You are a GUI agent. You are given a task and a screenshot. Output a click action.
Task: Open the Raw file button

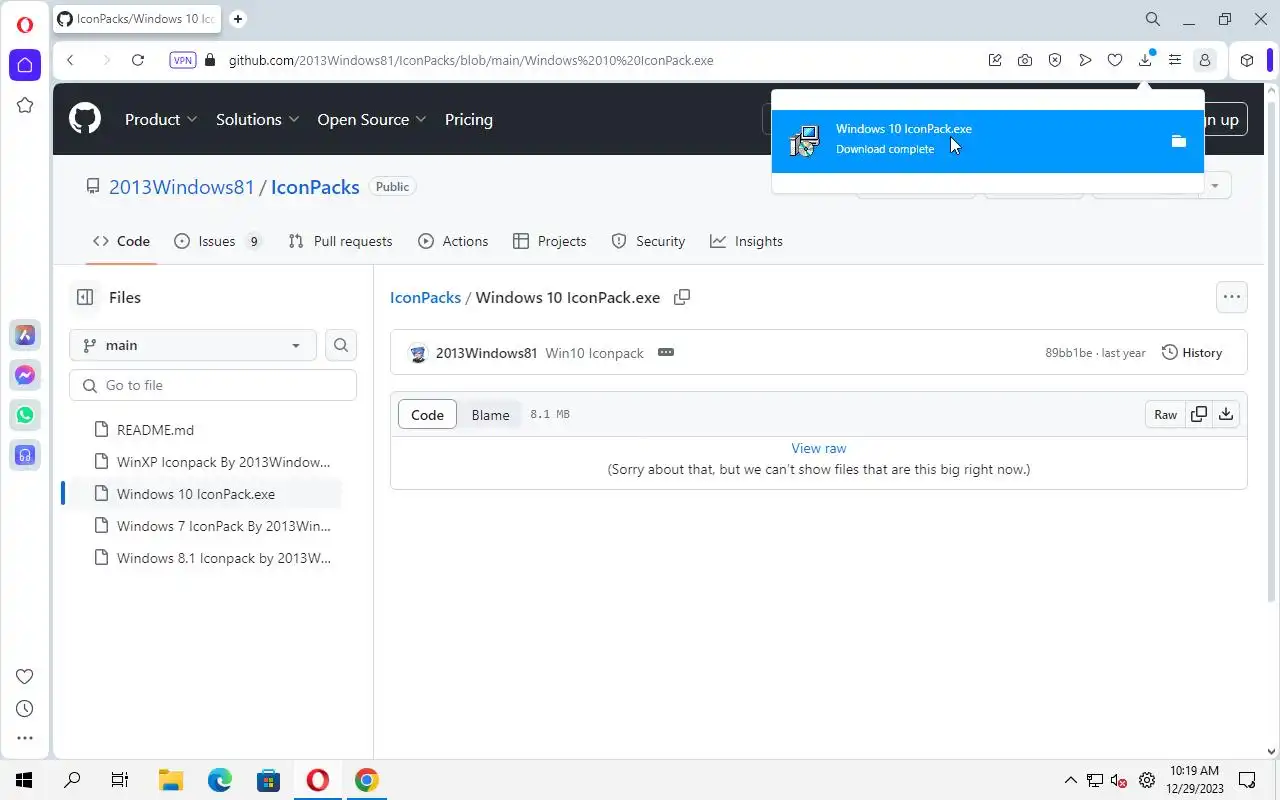1166,415
